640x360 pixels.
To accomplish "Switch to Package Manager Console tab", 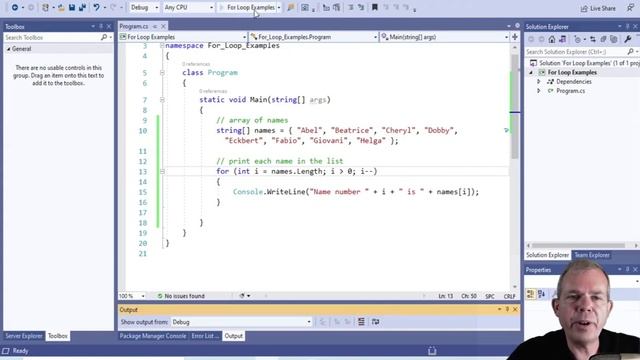I will [153, 336].
